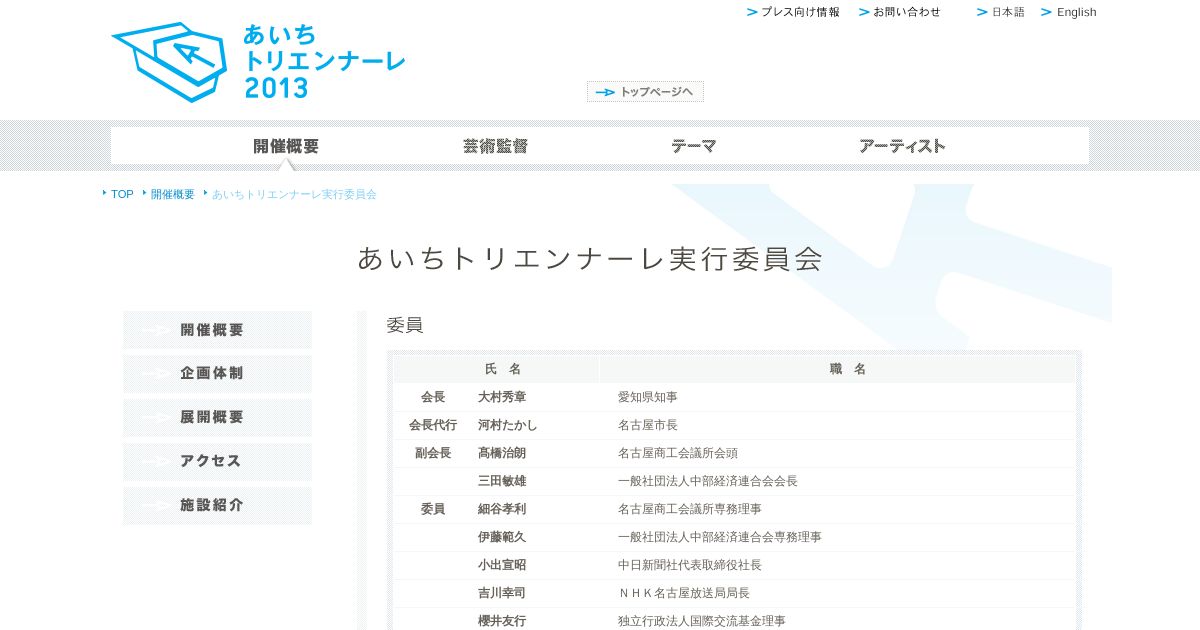Click title 名古屋商工会議所専務理事
Screen dimensions: 1200x630
[x=690, y=509]
